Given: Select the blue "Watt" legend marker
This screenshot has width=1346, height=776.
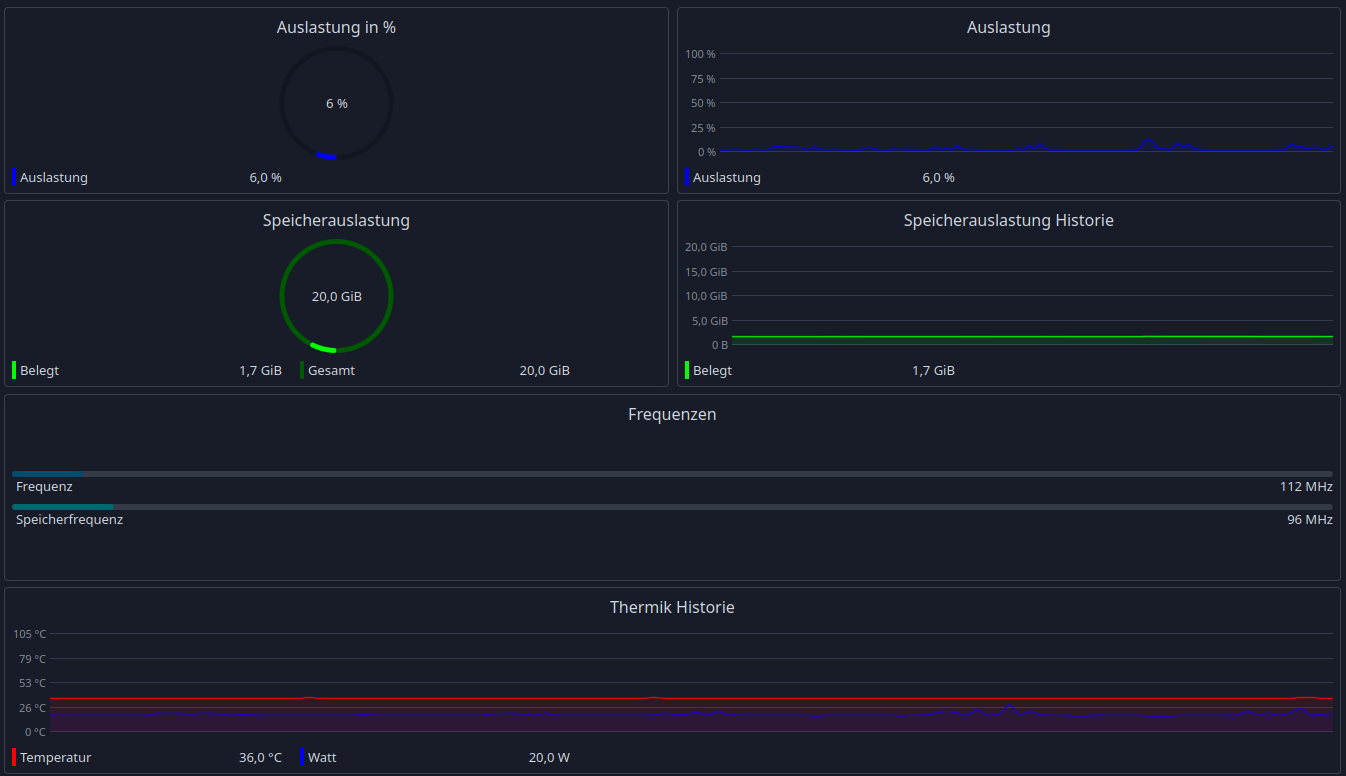Looking at the screenshot, I should coord(302,757).
